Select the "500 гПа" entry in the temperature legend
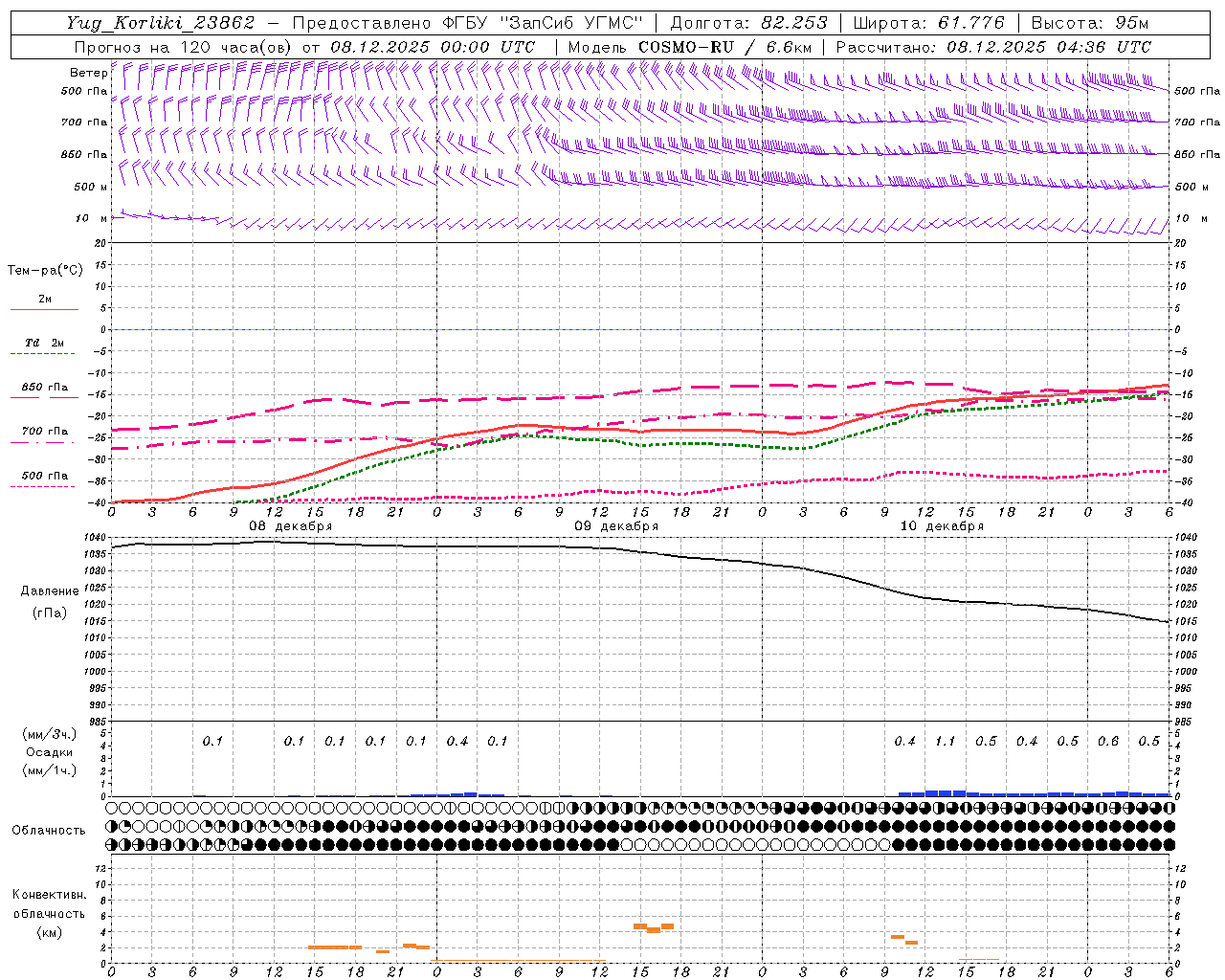 [x=45, y=476]
